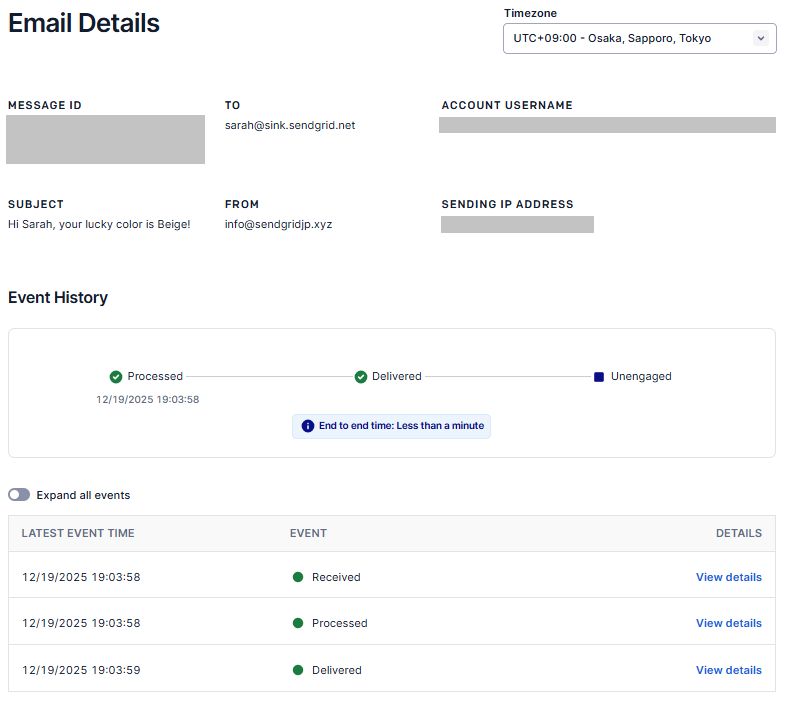Click the green dot next to Received
791x701 pixels.
[x=298, y=577]
